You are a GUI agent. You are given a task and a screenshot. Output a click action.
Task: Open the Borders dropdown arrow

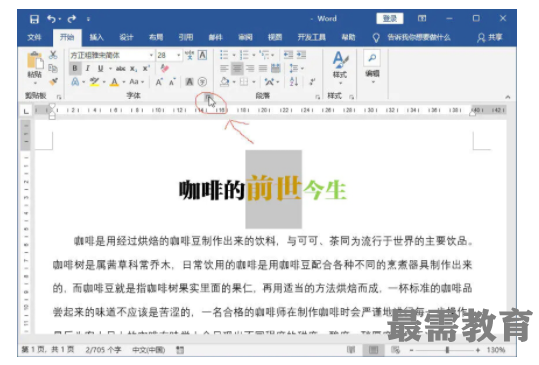[254, 82]
